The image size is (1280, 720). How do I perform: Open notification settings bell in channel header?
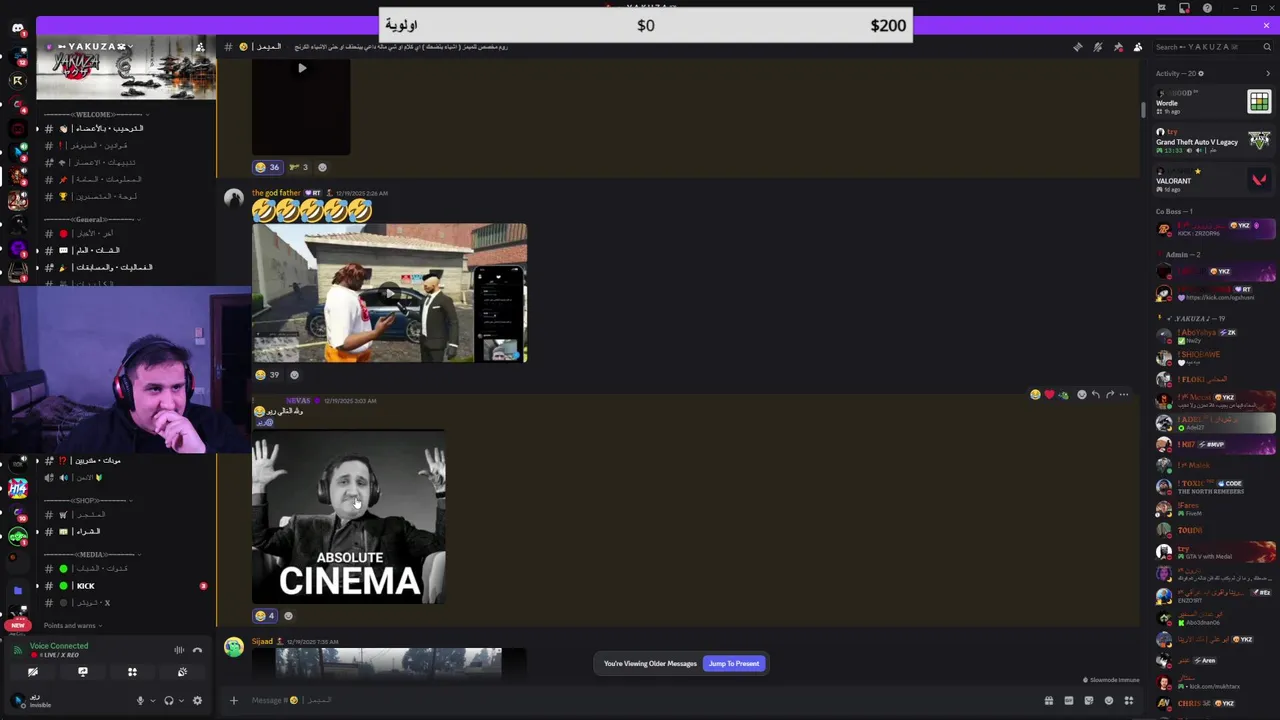pyautogui.click(x=1098, y=47)
